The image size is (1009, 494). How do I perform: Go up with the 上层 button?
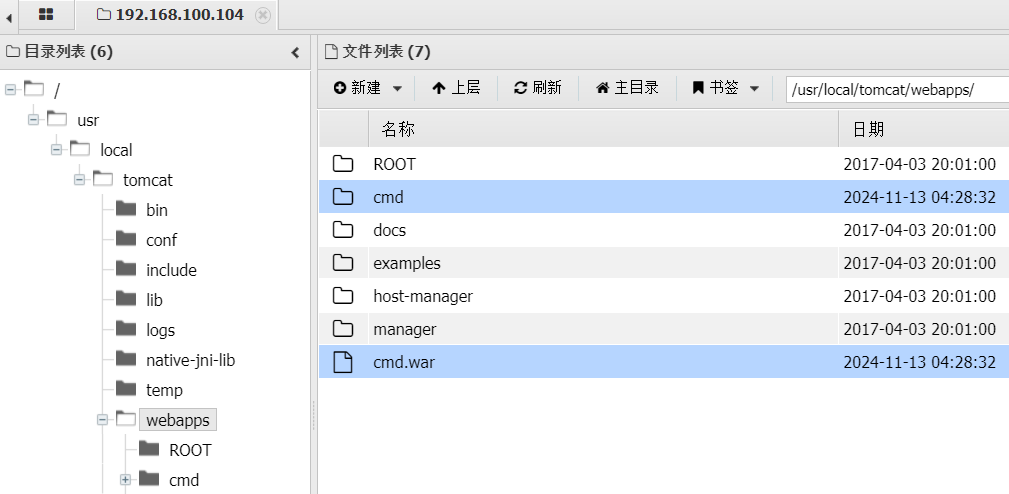[x=456, y=88]
